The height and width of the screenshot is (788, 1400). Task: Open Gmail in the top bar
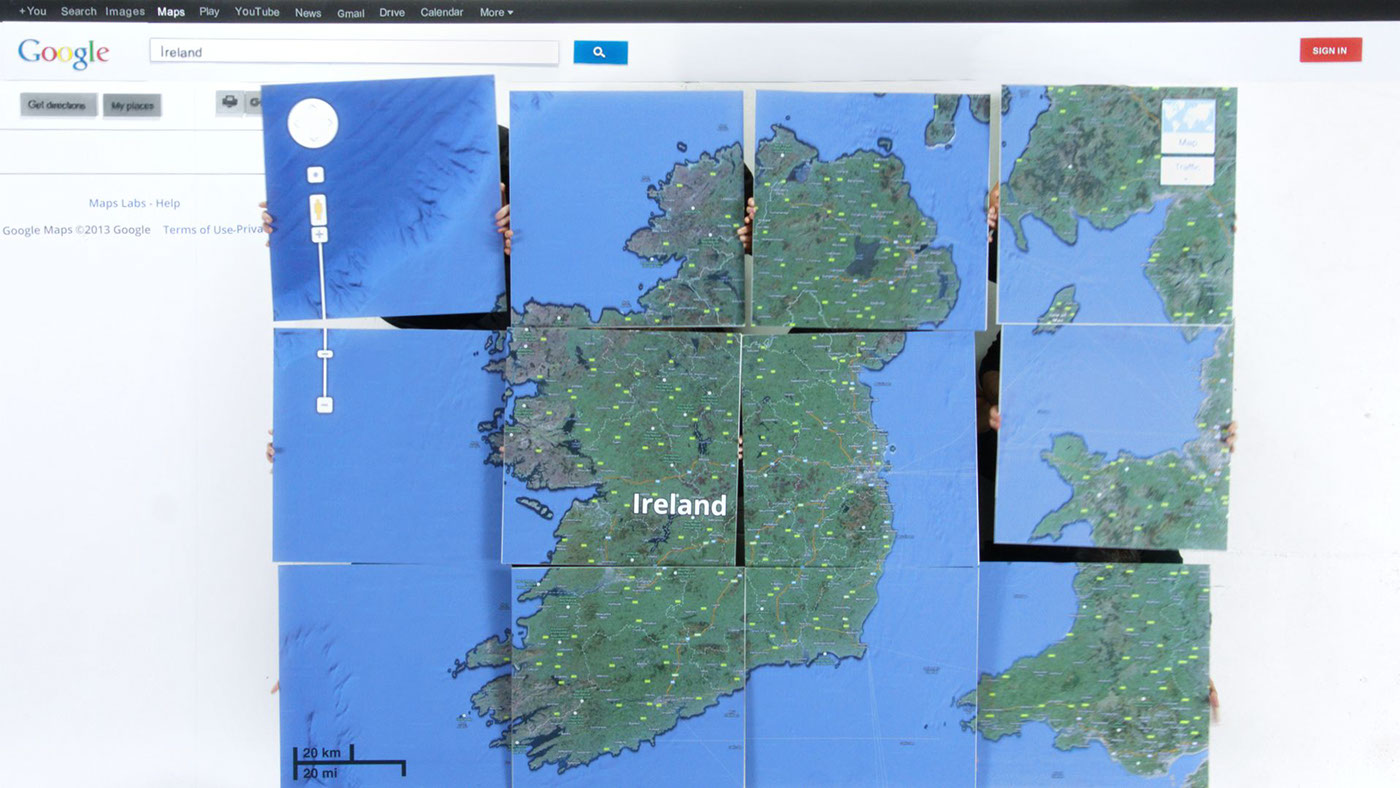coord(351,13)
